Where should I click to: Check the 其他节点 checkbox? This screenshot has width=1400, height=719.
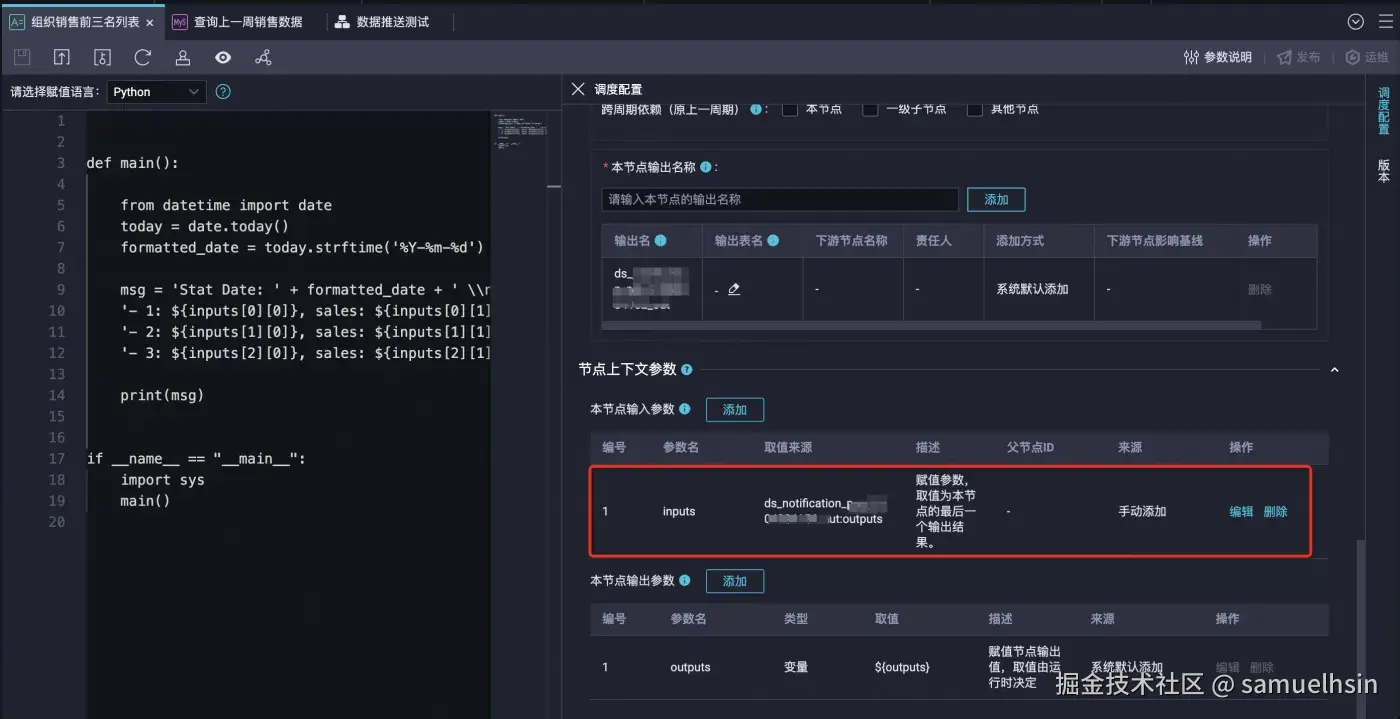click(974, 109)
